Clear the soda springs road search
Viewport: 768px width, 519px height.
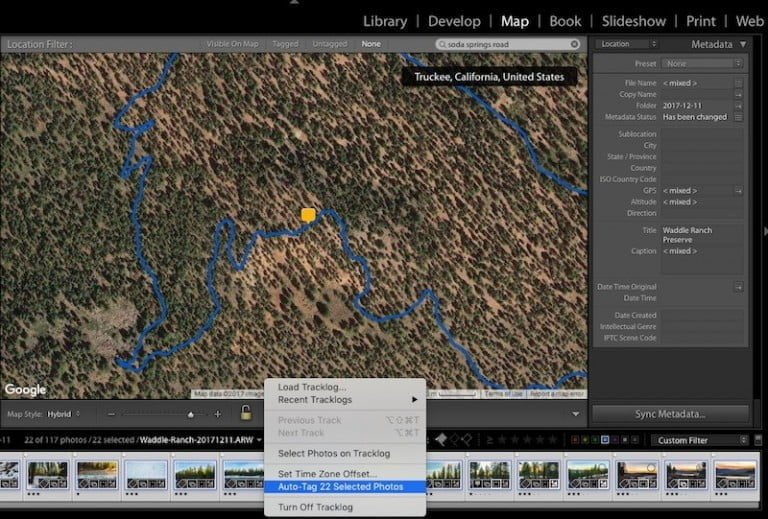pos(575,44)
